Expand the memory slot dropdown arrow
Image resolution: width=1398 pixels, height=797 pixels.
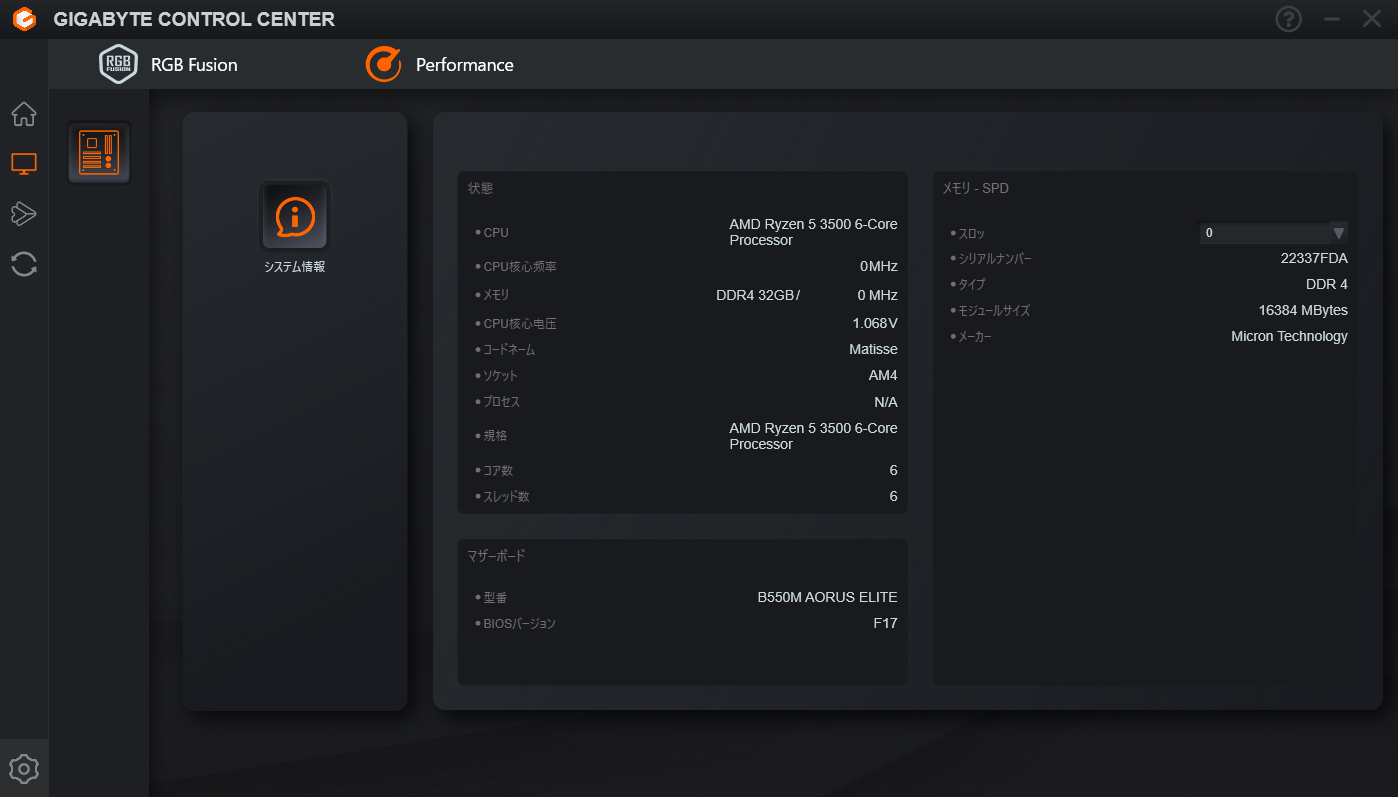click(1338, 233)
